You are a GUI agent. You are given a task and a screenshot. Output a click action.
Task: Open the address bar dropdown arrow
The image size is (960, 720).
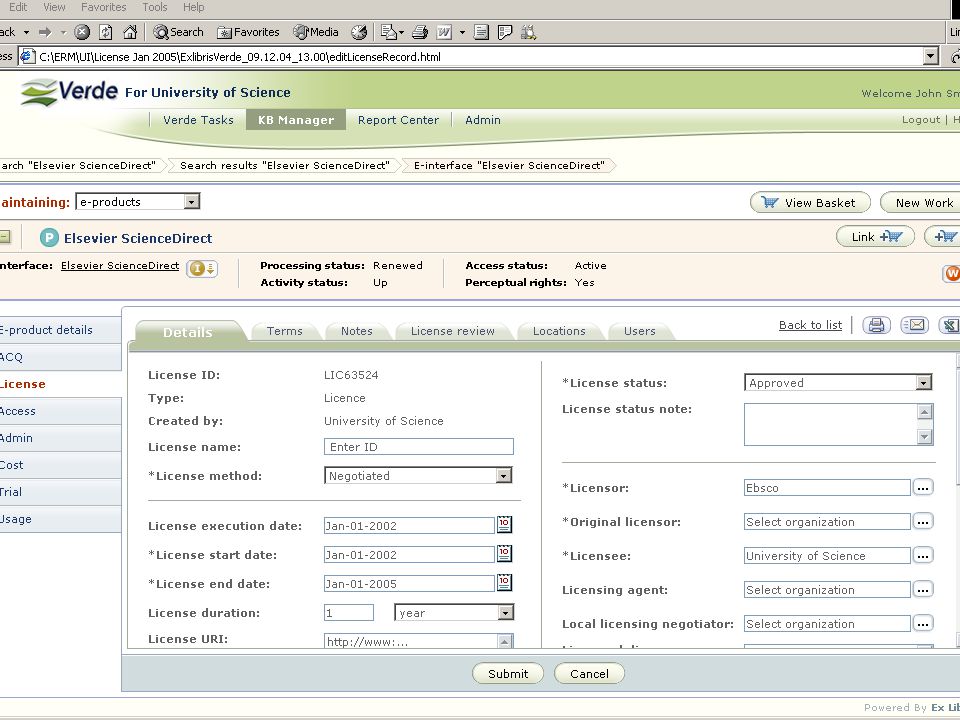[x=931, y=56]
